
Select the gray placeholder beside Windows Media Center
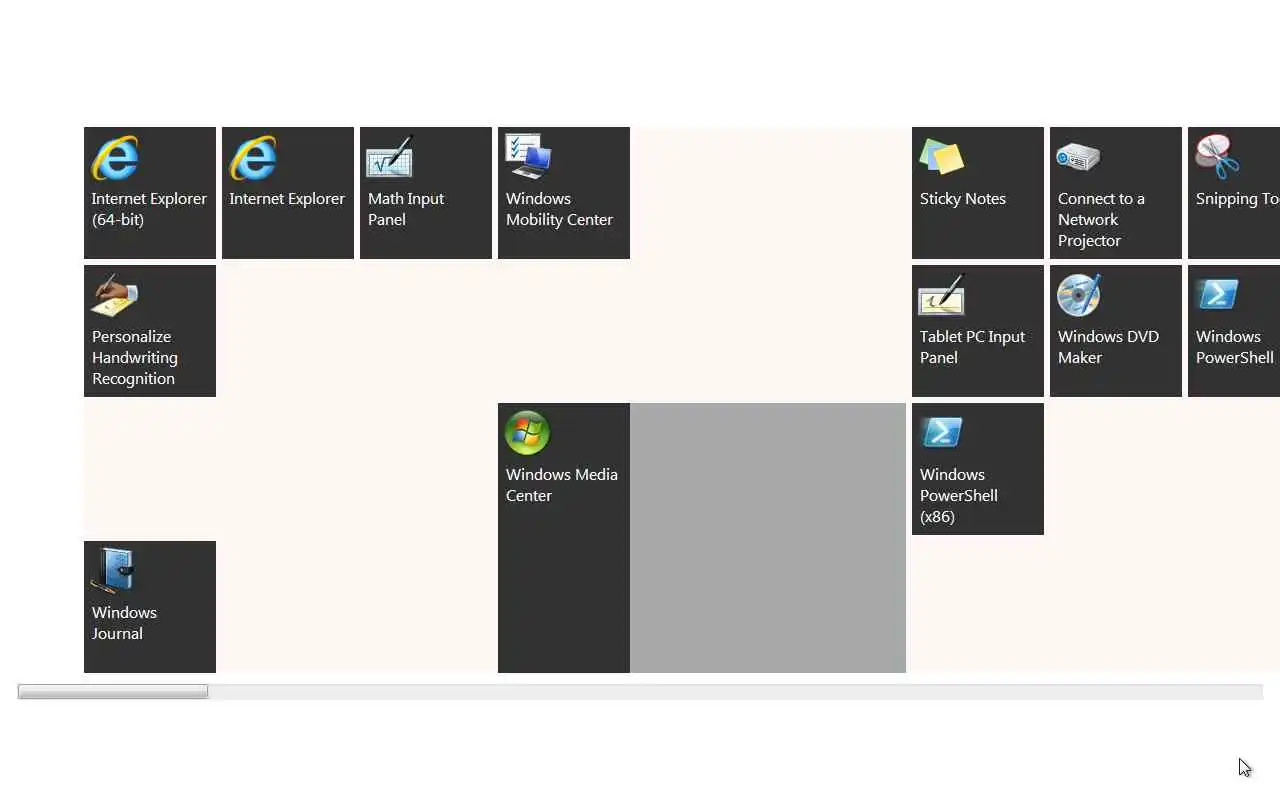[768, 538]
